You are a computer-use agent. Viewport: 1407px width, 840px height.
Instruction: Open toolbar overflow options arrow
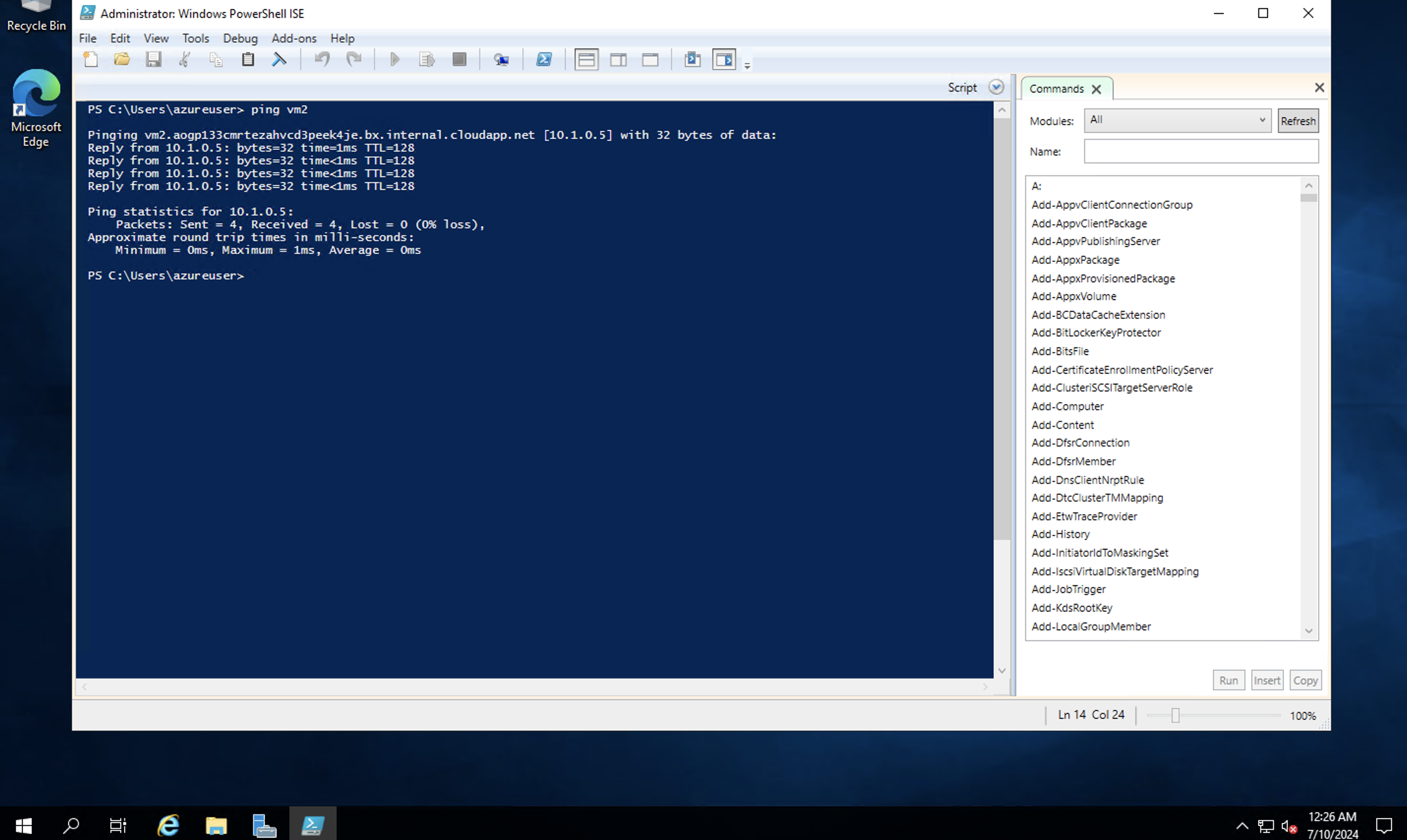point(747,66)
